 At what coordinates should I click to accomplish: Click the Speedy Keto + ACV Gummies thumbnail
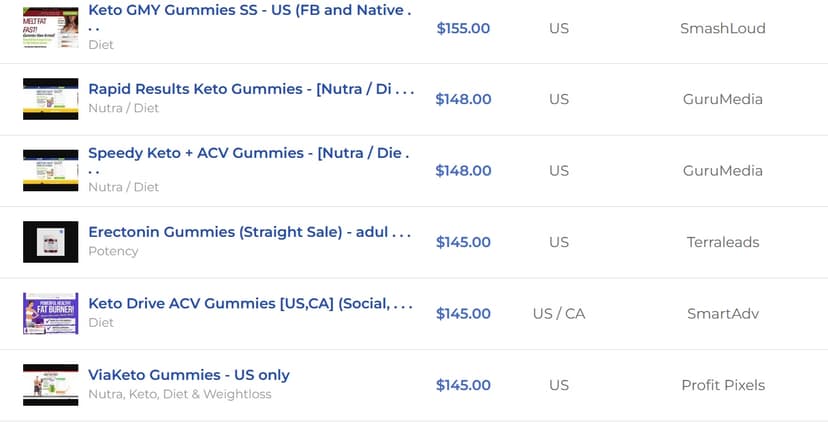pyautogui.click(x=51, y=170)
